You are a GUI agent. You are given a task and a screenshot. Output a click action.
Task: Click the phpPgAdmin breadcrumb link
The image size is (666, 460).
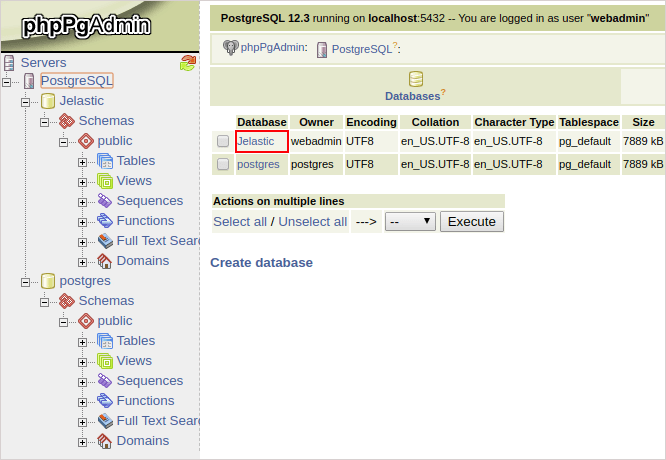pos(272,48)
